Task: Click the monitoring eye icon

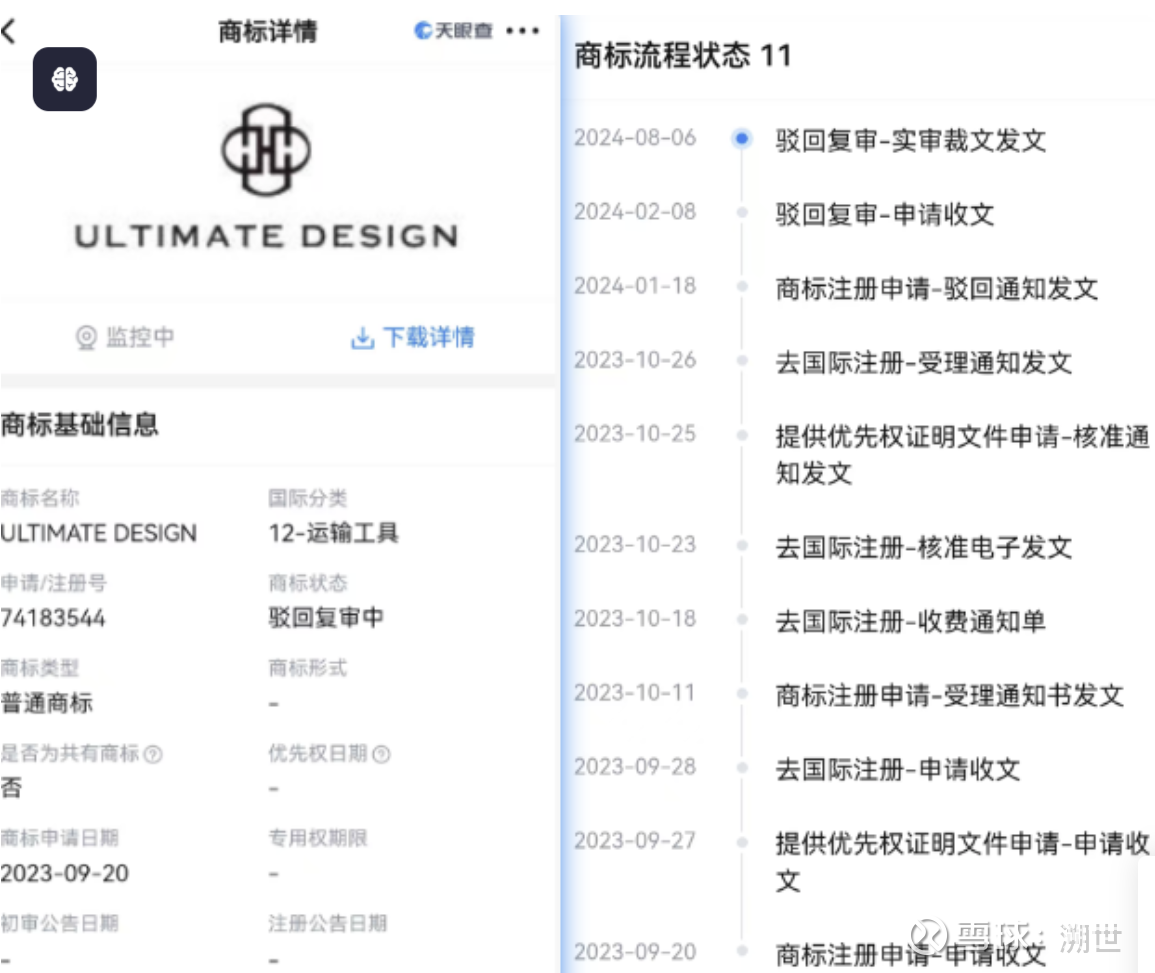Action: tap(86, 337)
